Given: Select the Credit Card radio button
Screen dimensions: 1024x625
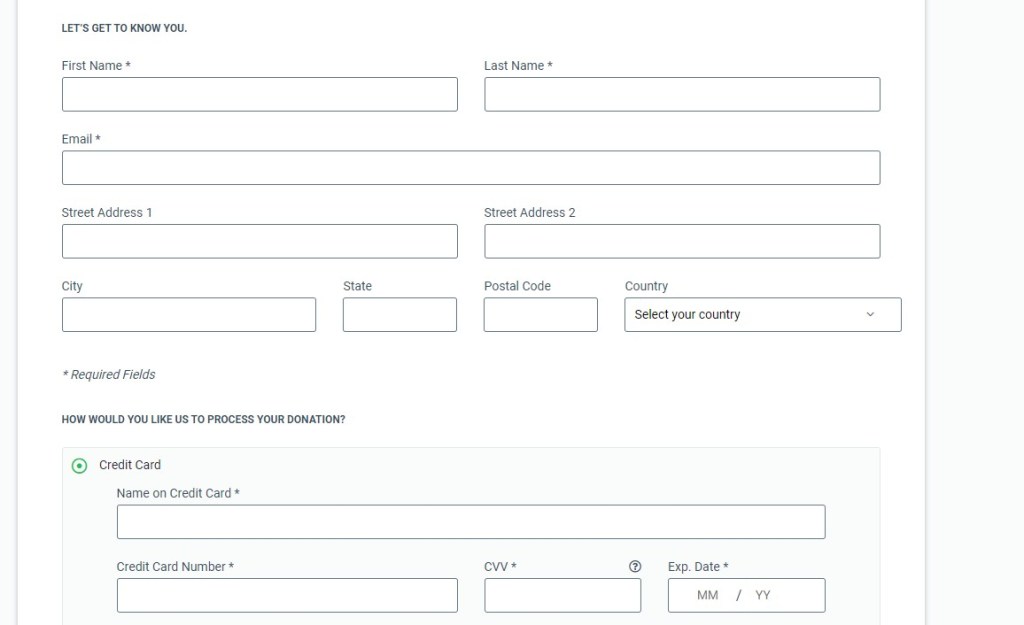Looking at the screenshot, I should pyautogui.click(x=80, y=465).
